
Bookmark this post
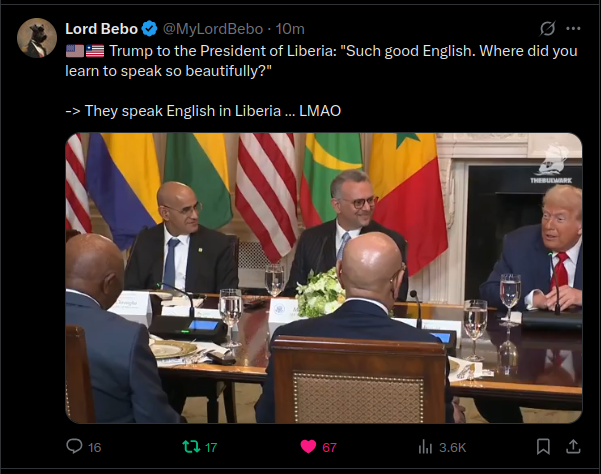(x=543, y=447)
